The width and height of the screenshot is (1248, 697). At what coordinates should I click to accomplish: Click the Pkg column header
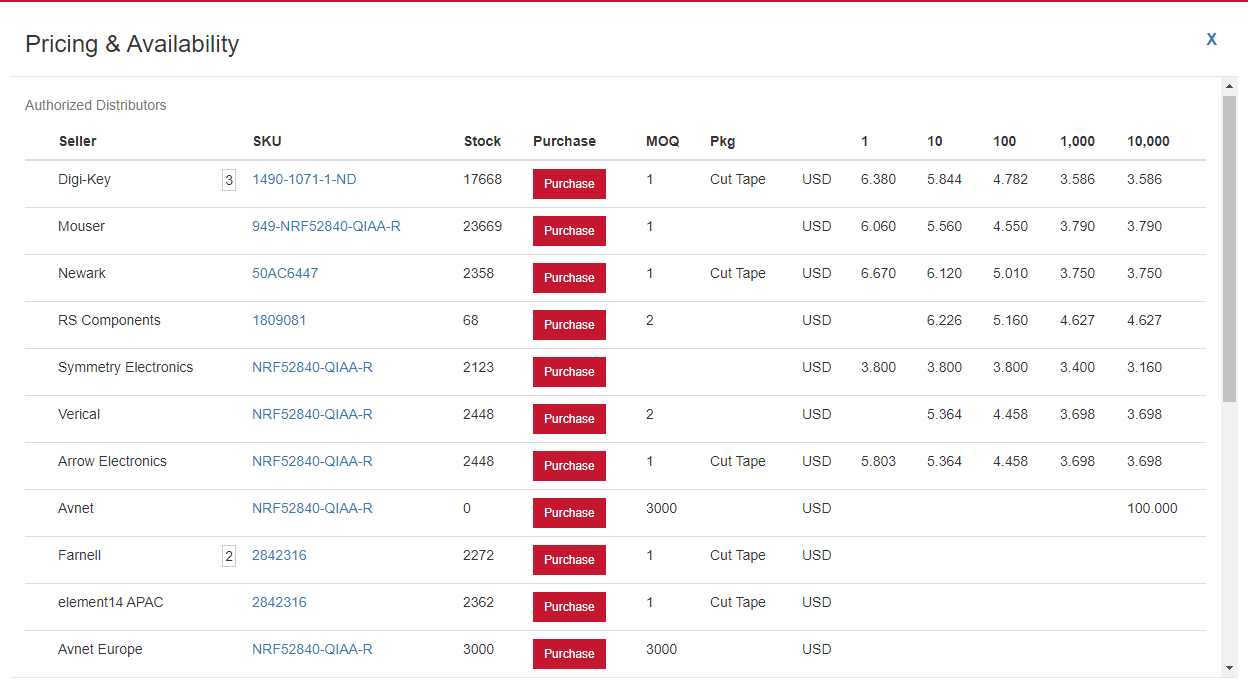tap(722, 141)
